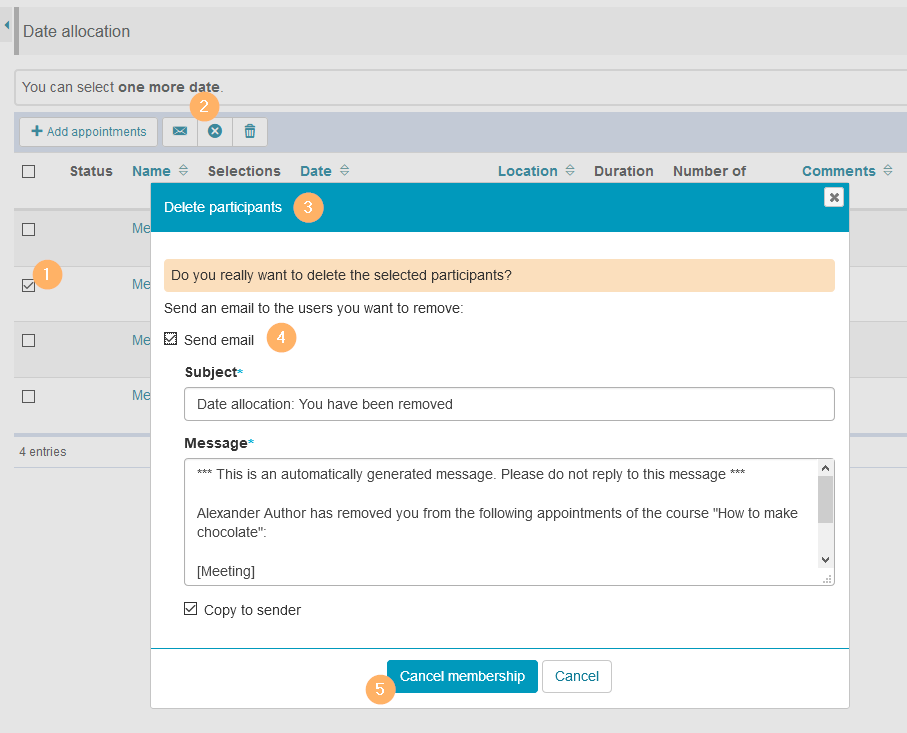This screenshot has width=907, height=733.
Task: Check the select-all checkbox in table header
Action: [x=28, y=171]
